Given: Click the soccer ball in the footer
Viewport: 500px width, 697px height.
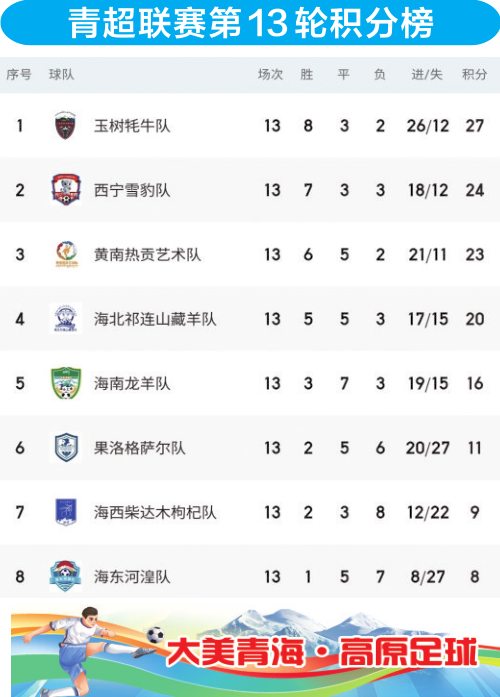Looking at the screenshot, I should (x=155, y=635).
